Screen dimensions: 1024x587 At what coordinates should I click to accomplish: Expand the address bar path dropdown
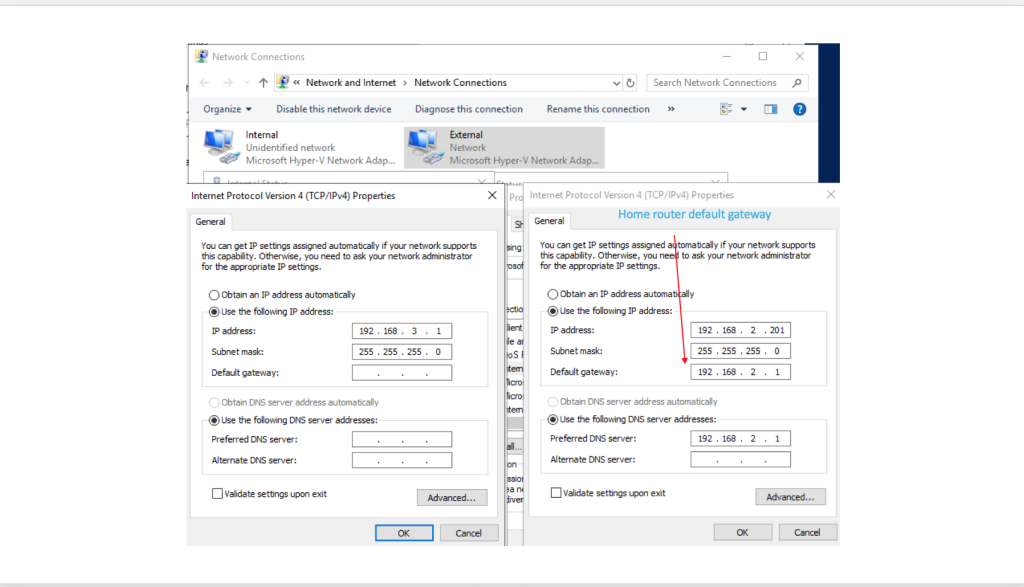(x=616, y=83)
